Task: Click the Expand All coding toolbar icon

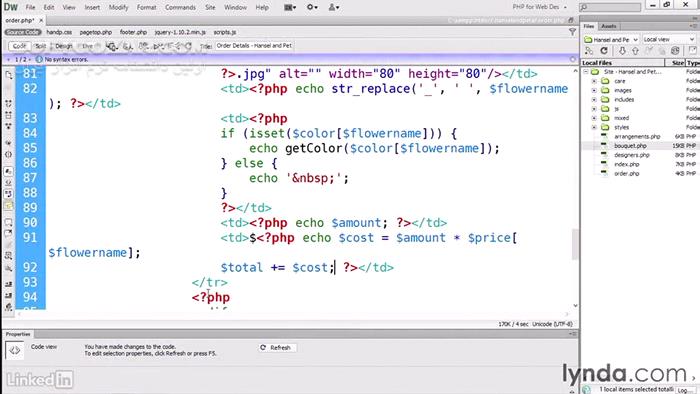Action: [8, 127]
